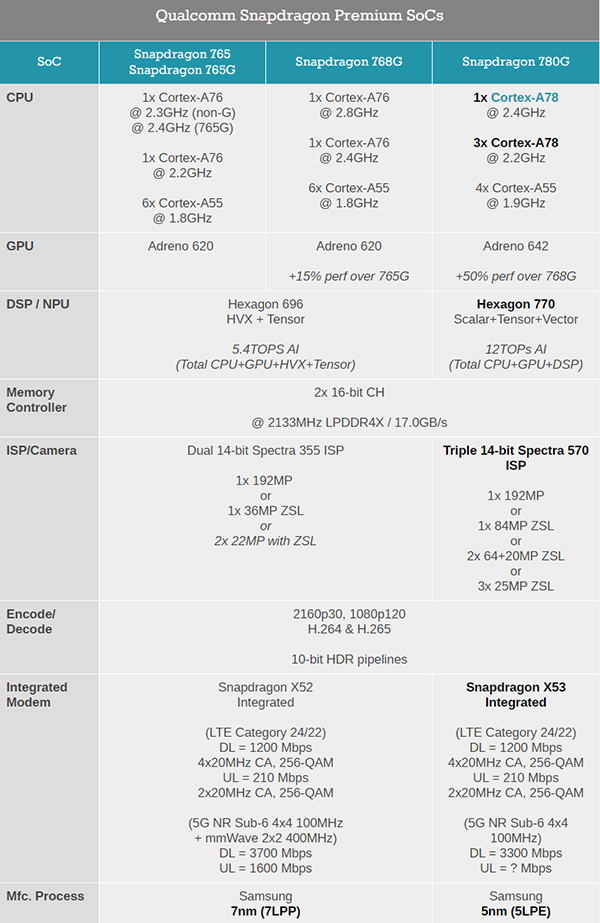Click the Integrated Modem row label
The height and width of the screenshot is (923, 600).
coord(37,695)
